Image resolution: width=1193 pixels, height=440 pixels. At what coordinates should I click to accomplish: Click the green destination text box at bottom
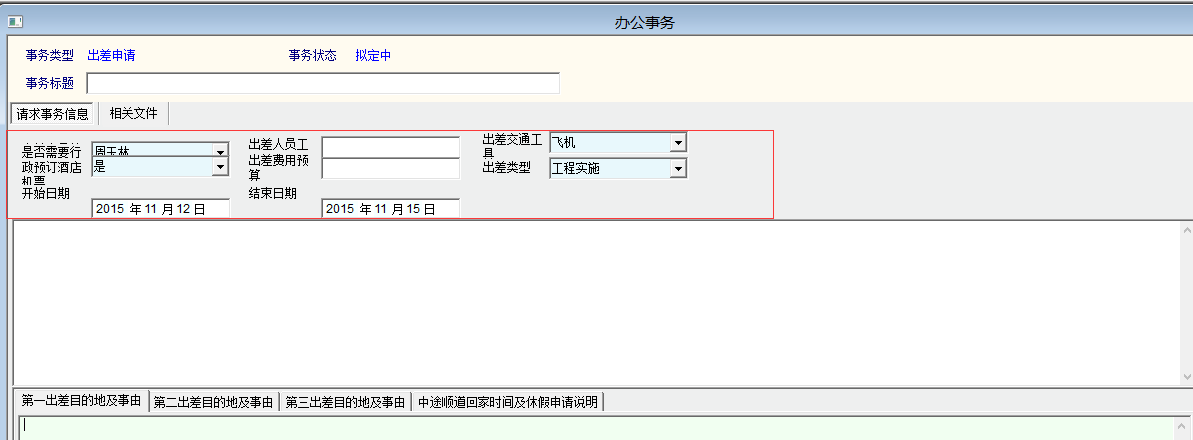[600, 427]
